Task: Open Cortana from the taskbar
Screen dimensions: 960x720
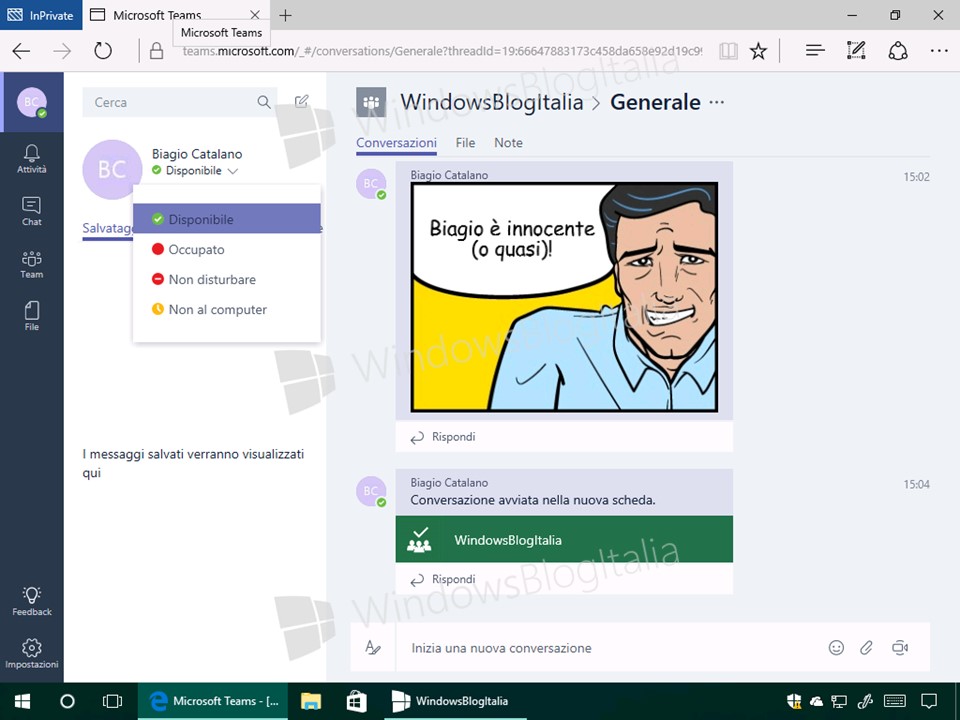Action: tap(67, 701)
